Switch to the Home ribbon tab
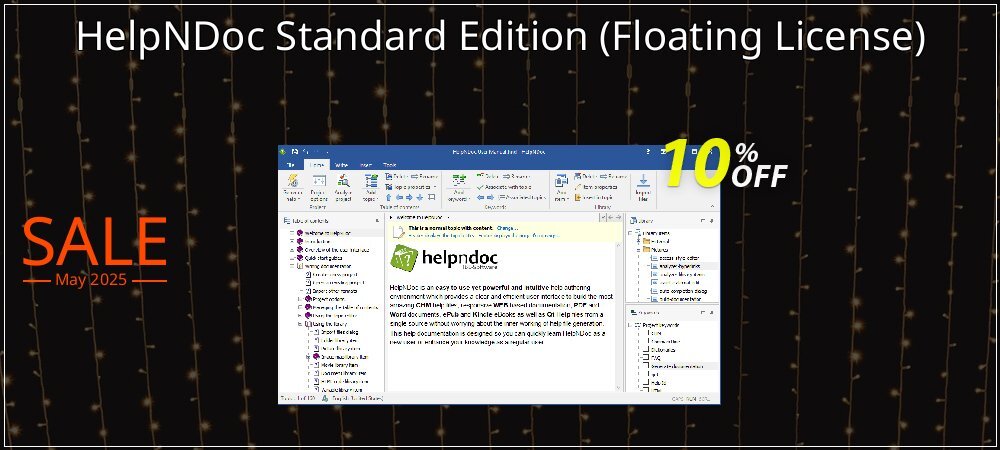 316,164
